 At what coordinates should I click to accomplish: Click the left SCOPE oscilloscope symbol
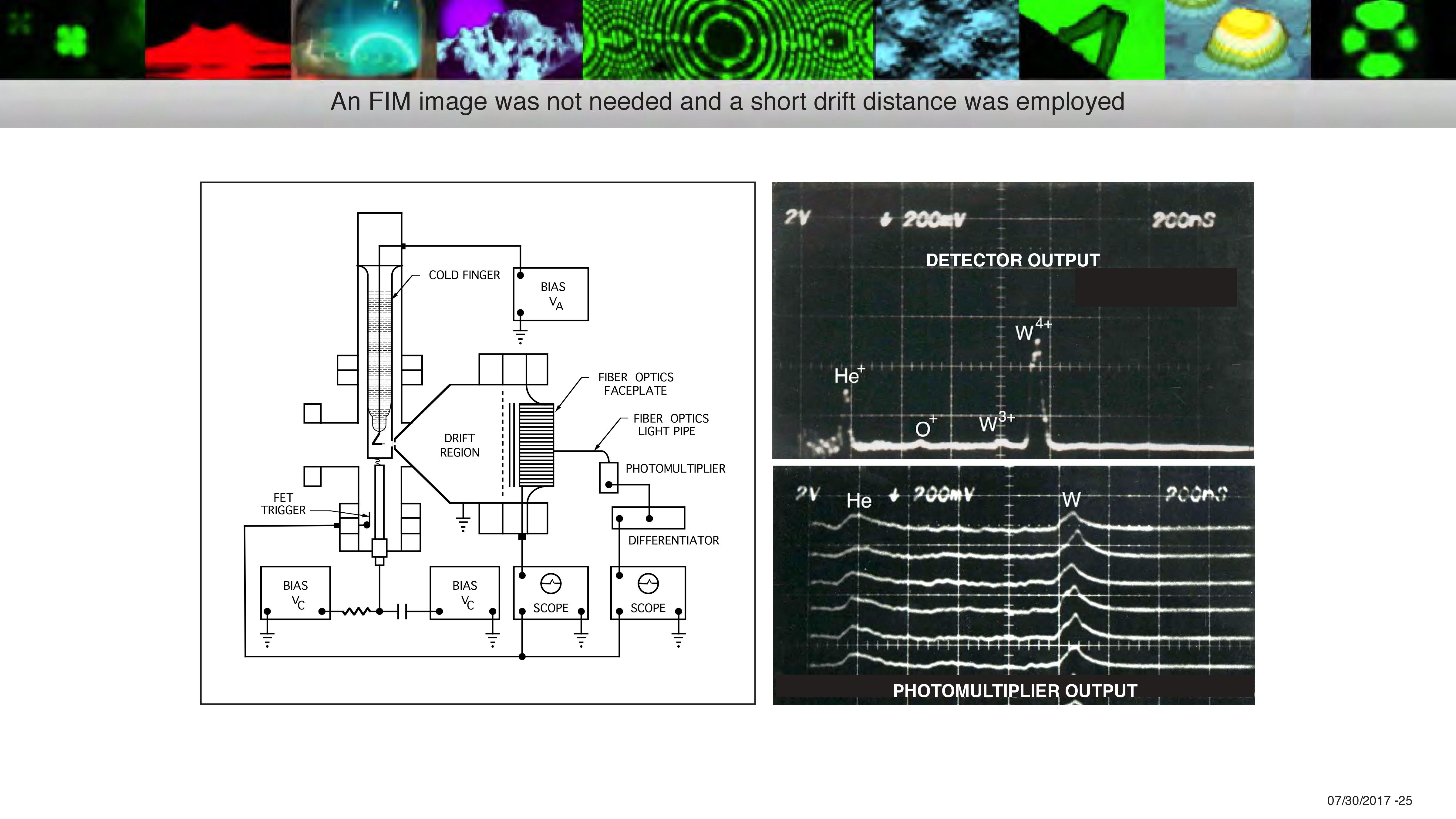551,583
